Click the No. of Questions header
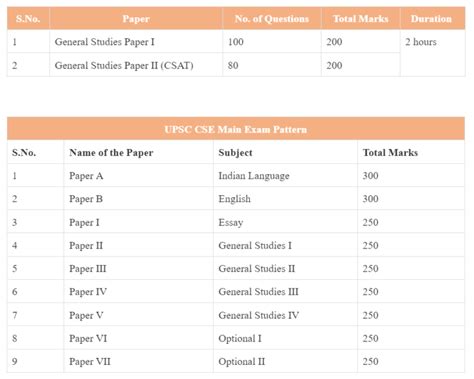 click(272, 19)
